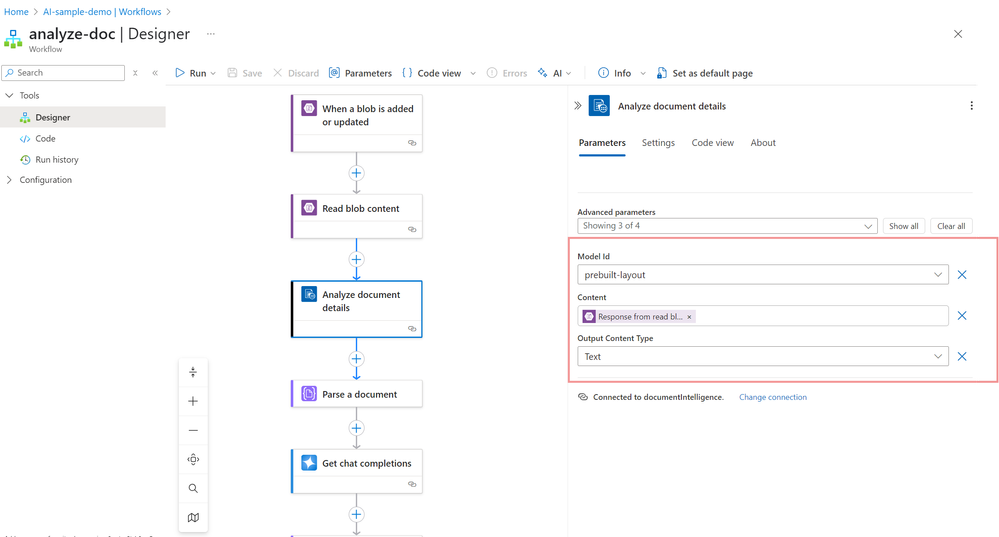
Task: Remove the Model Id parameter with X
Action: tap(962, 275)
